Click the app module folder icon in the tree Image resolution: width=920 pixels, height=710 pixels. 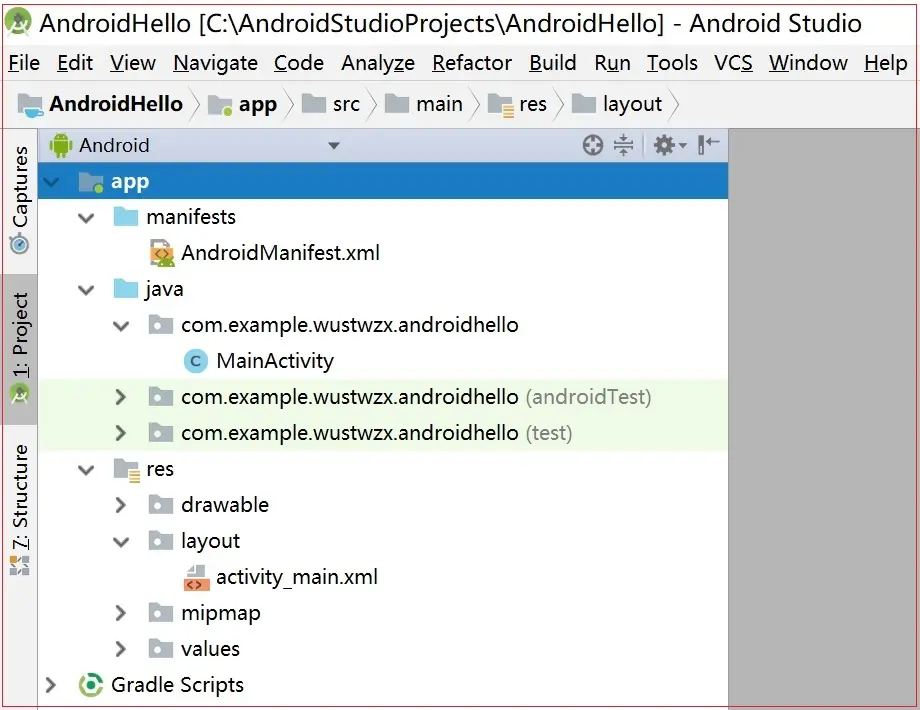91,182
